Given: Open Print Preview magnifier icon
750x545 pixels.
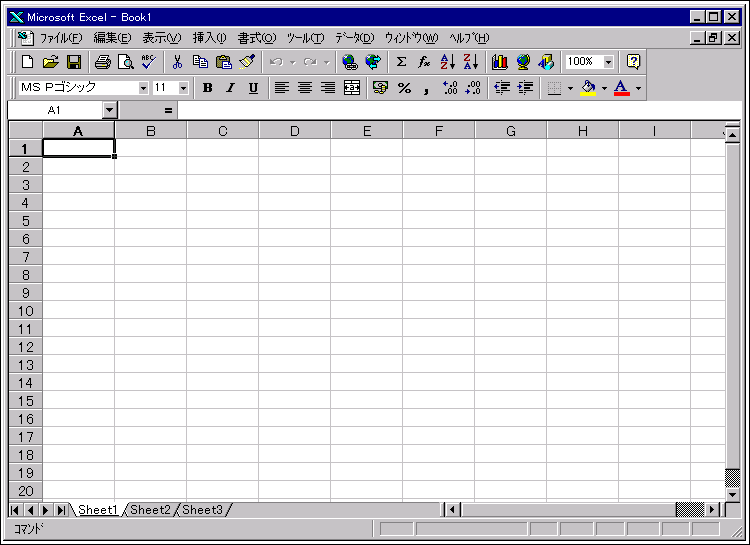Looking at the screenshot, I should (x=126, y=62).
